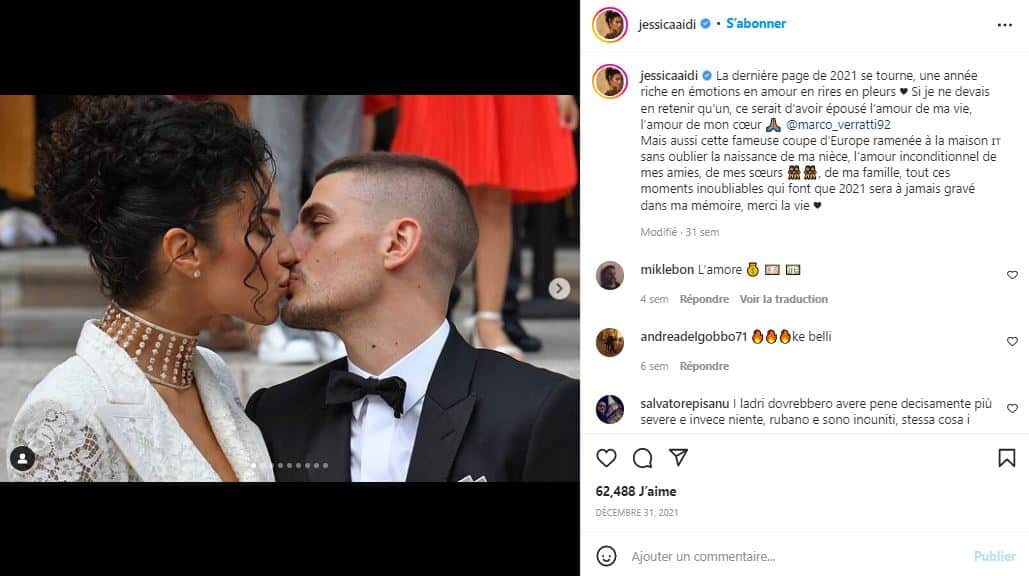View the 62,488 J'aime likes list
Viewport: 1029px width, 576px height.
tap(636, 491)
